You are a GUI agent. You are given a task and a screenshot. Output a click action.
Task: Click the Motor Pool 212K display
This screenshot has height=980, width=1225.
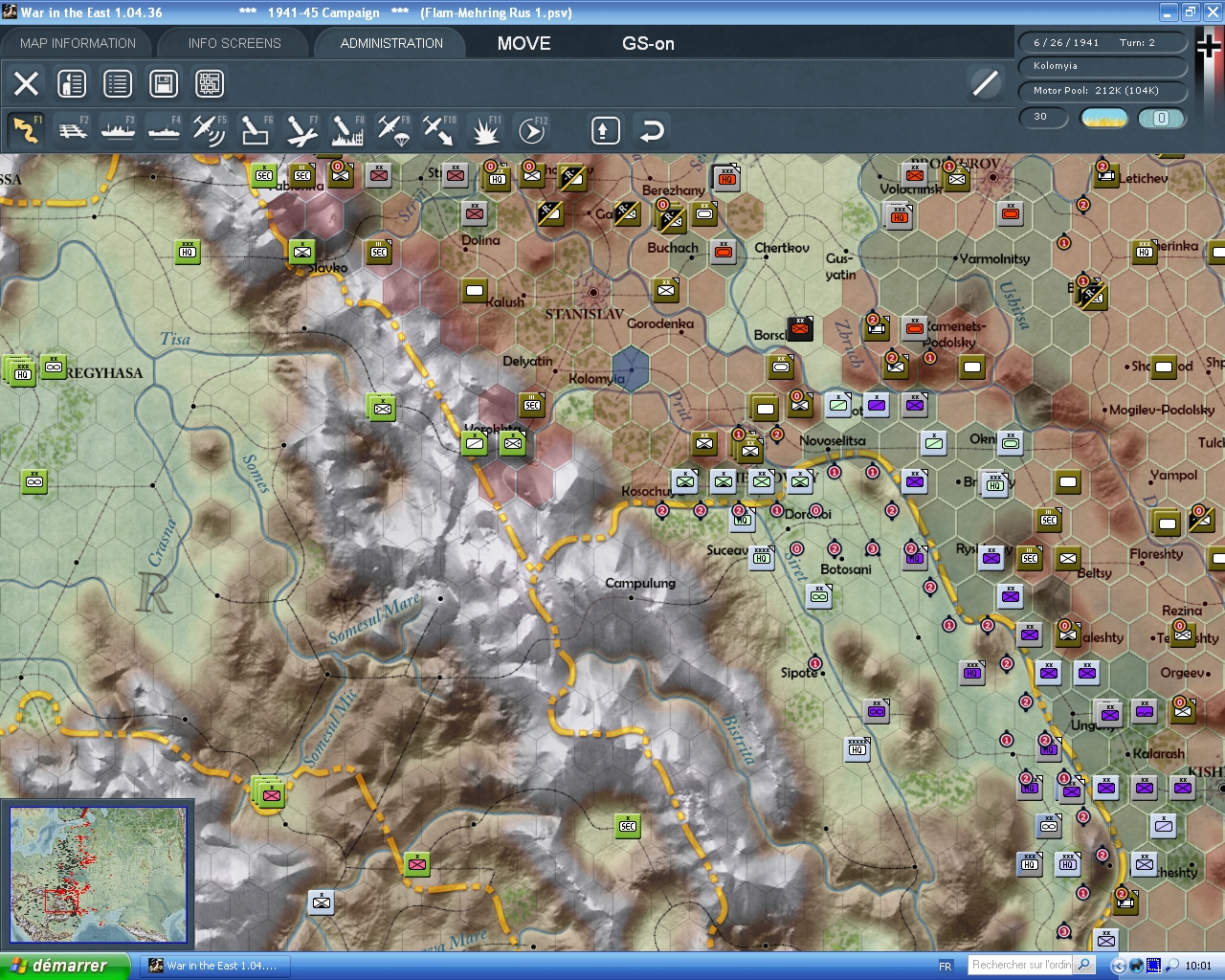pyautogui.click(x=1103, y=91)
